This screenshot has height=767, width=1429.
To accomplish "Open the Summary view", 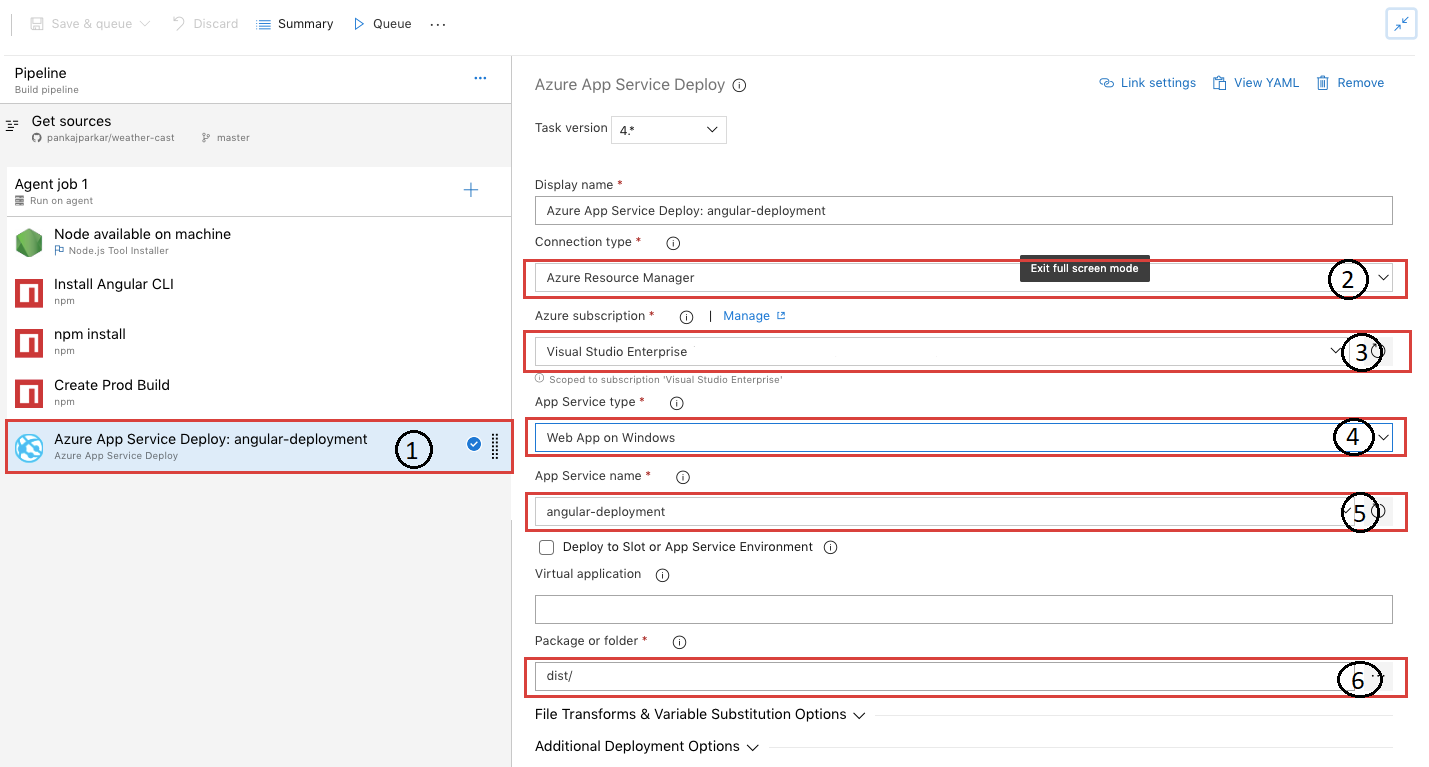I will point(295,23).
